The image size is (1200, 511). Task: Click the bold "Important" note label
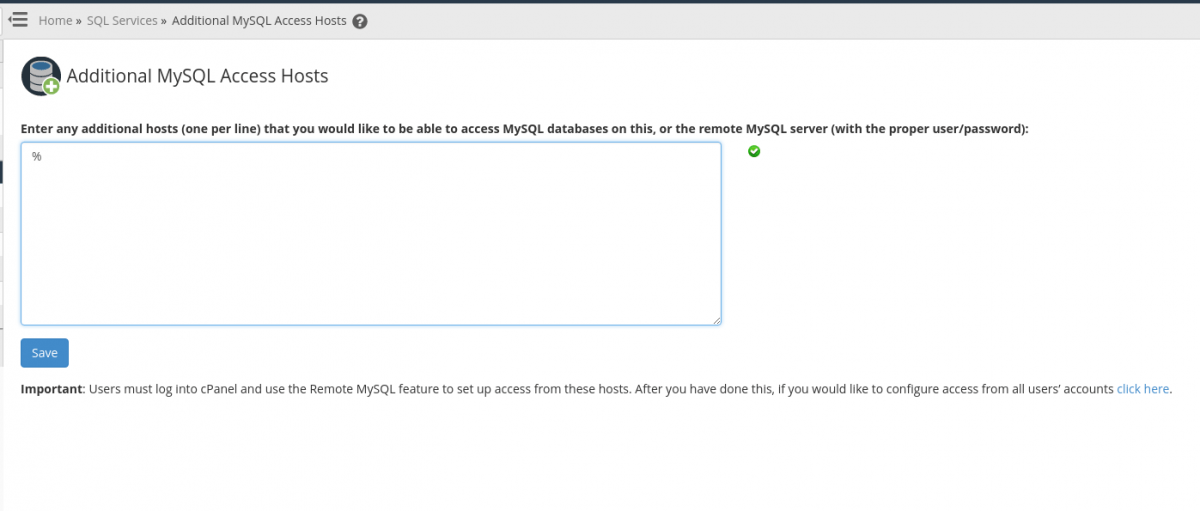point(51,389)
